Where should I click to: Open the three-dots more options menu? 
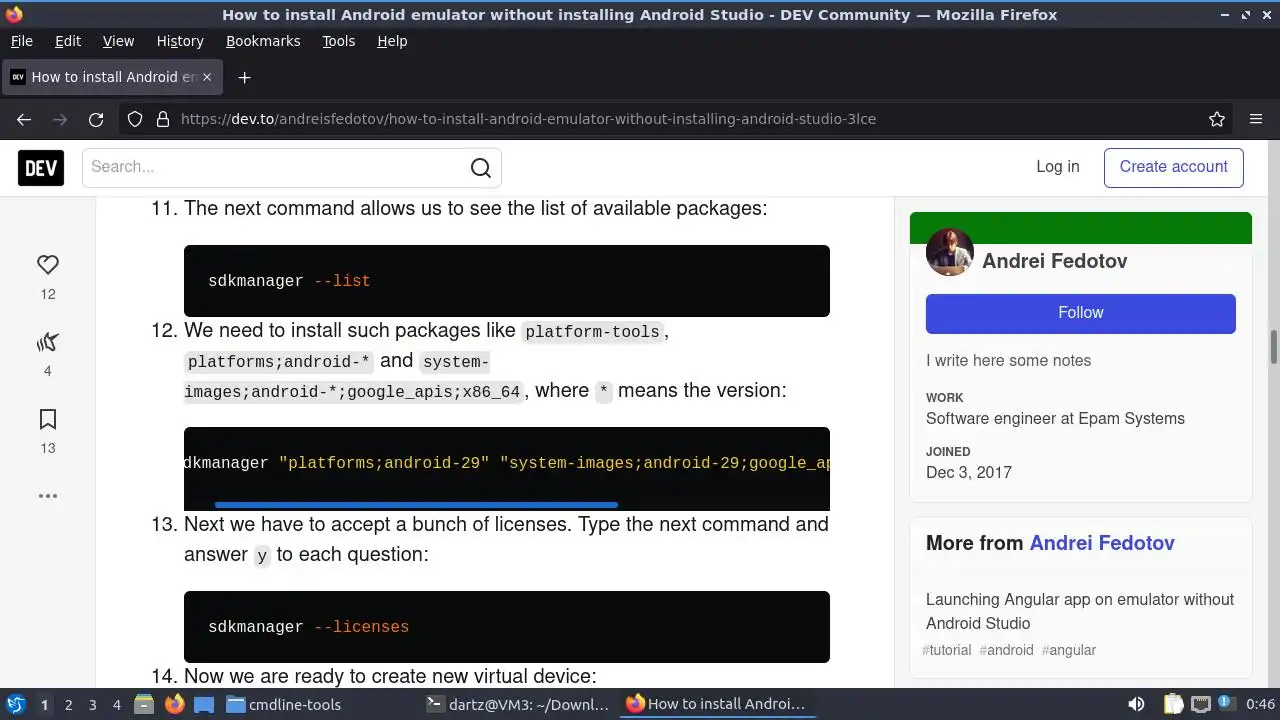coord(48,496)
